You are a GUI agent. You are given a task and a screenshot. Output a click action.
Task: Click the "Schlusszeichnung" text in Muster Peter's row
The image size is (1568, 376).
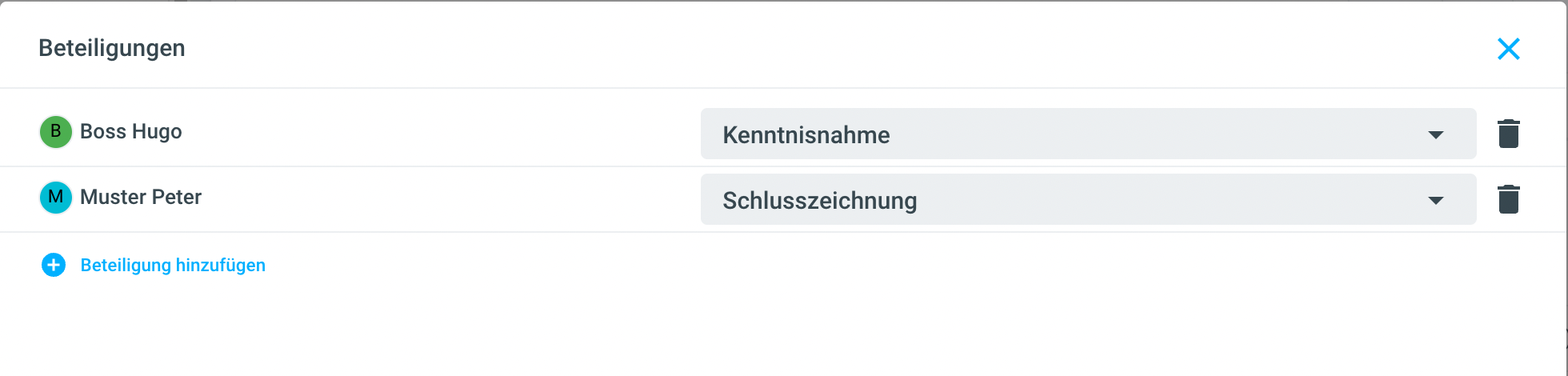click(x=819, y=201)
